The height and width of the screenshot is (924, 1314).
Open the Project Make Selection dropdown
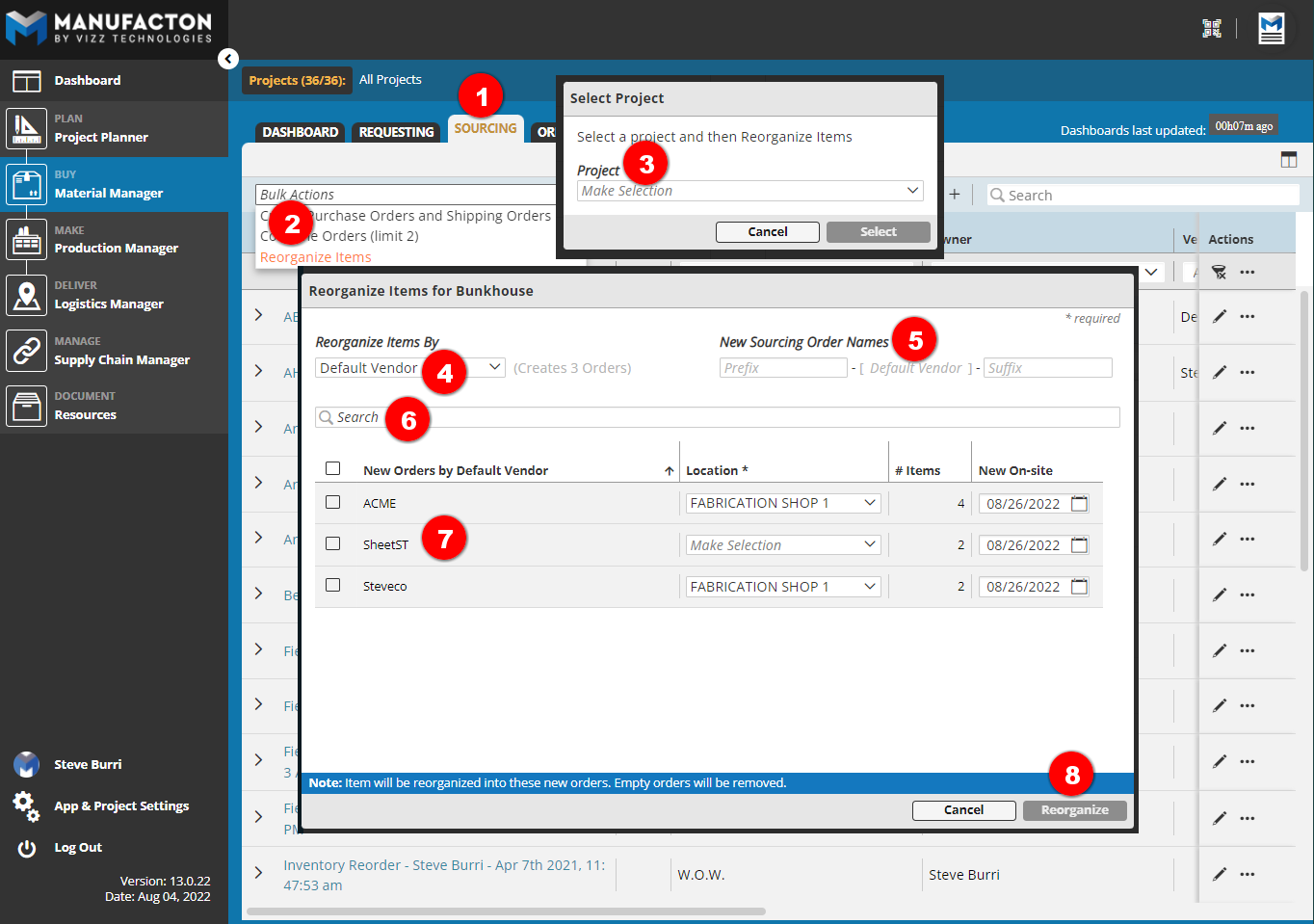(x=749, y=191)
